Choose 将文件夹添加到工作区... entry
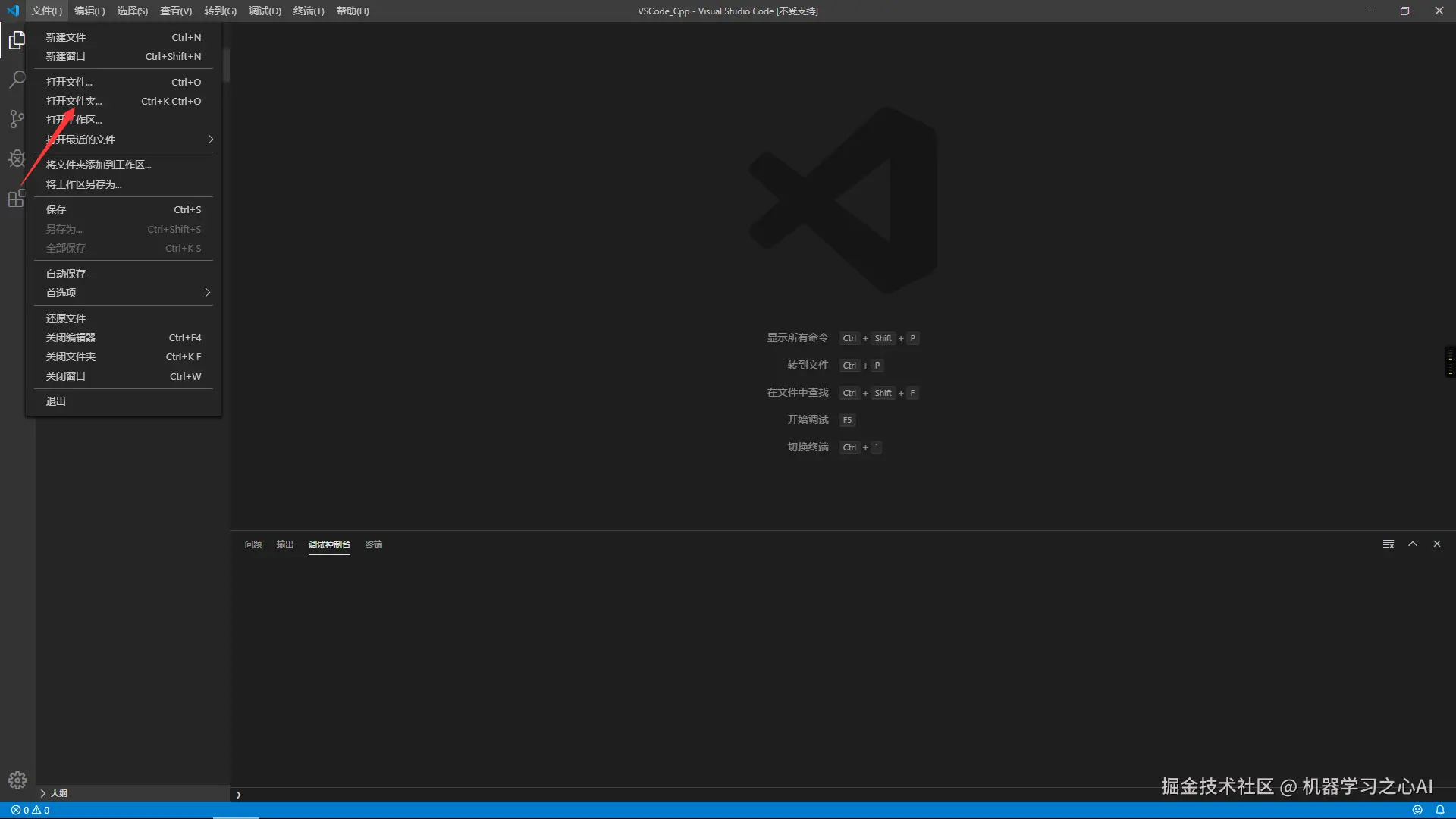1456x819 pixels. point(124,165)
